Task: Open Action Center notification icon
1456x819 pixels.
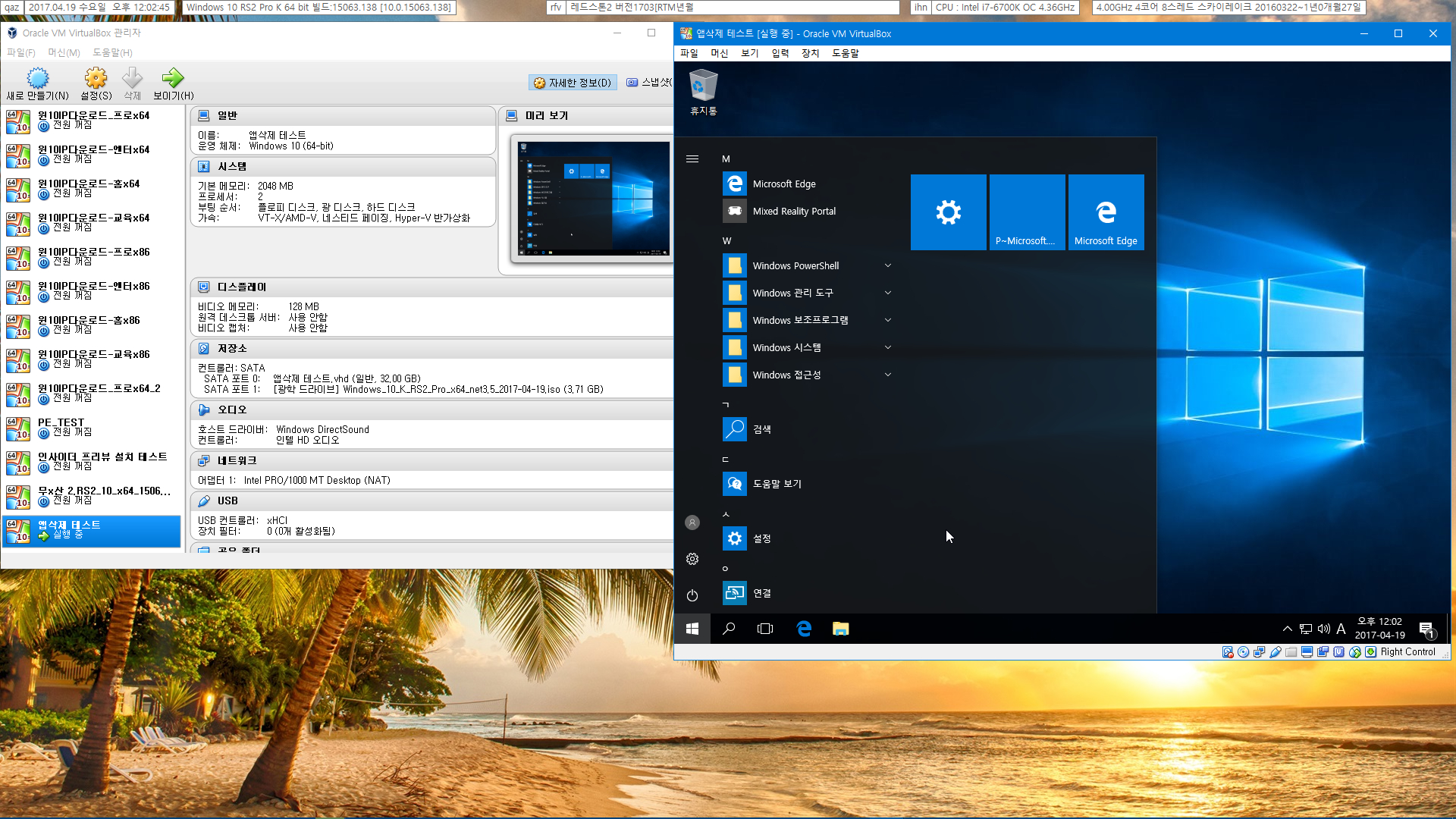Action: pyautogui.click(x=1427, y=629)
